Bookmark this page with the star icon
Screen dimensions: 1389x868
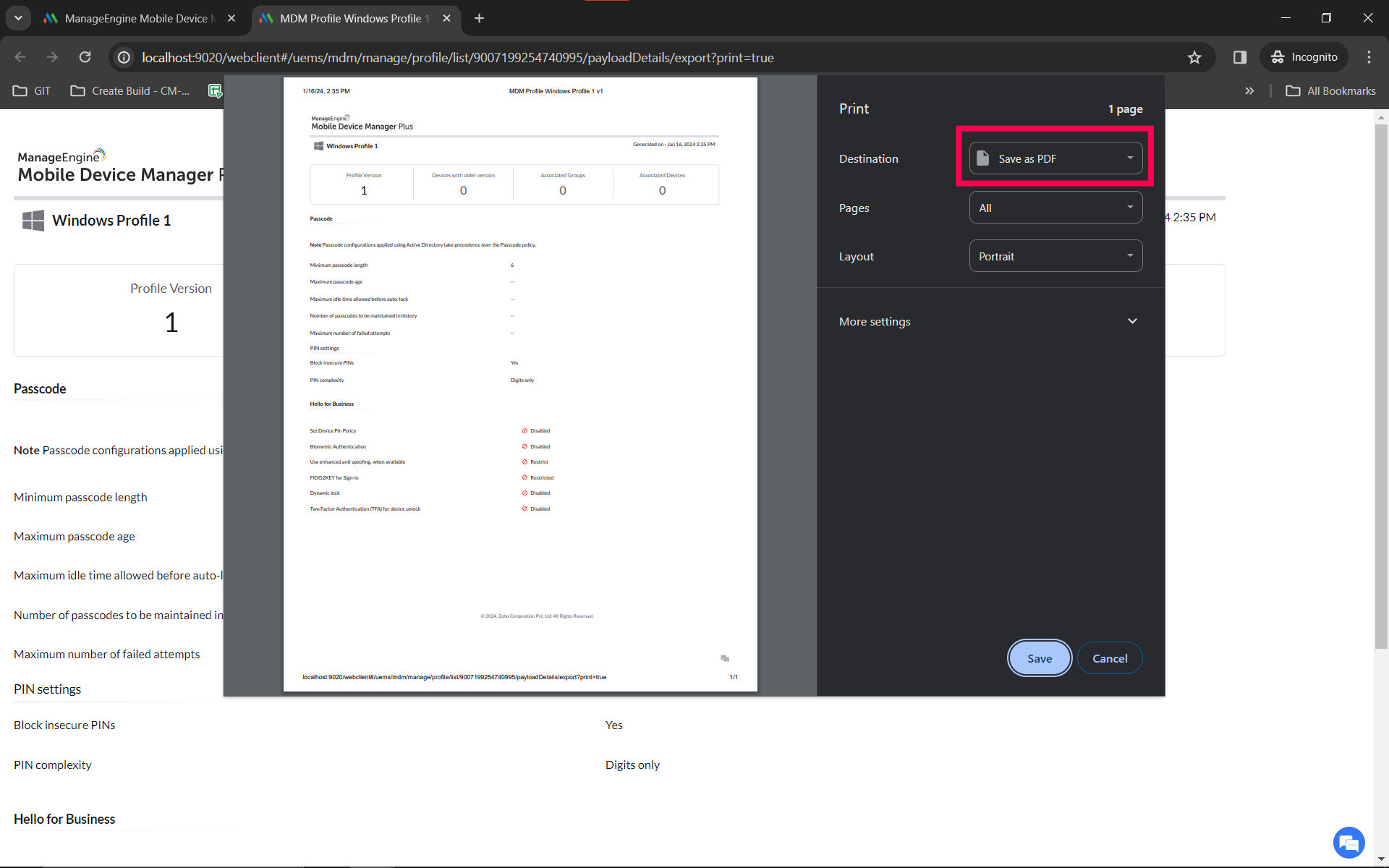coord(1194,57)
